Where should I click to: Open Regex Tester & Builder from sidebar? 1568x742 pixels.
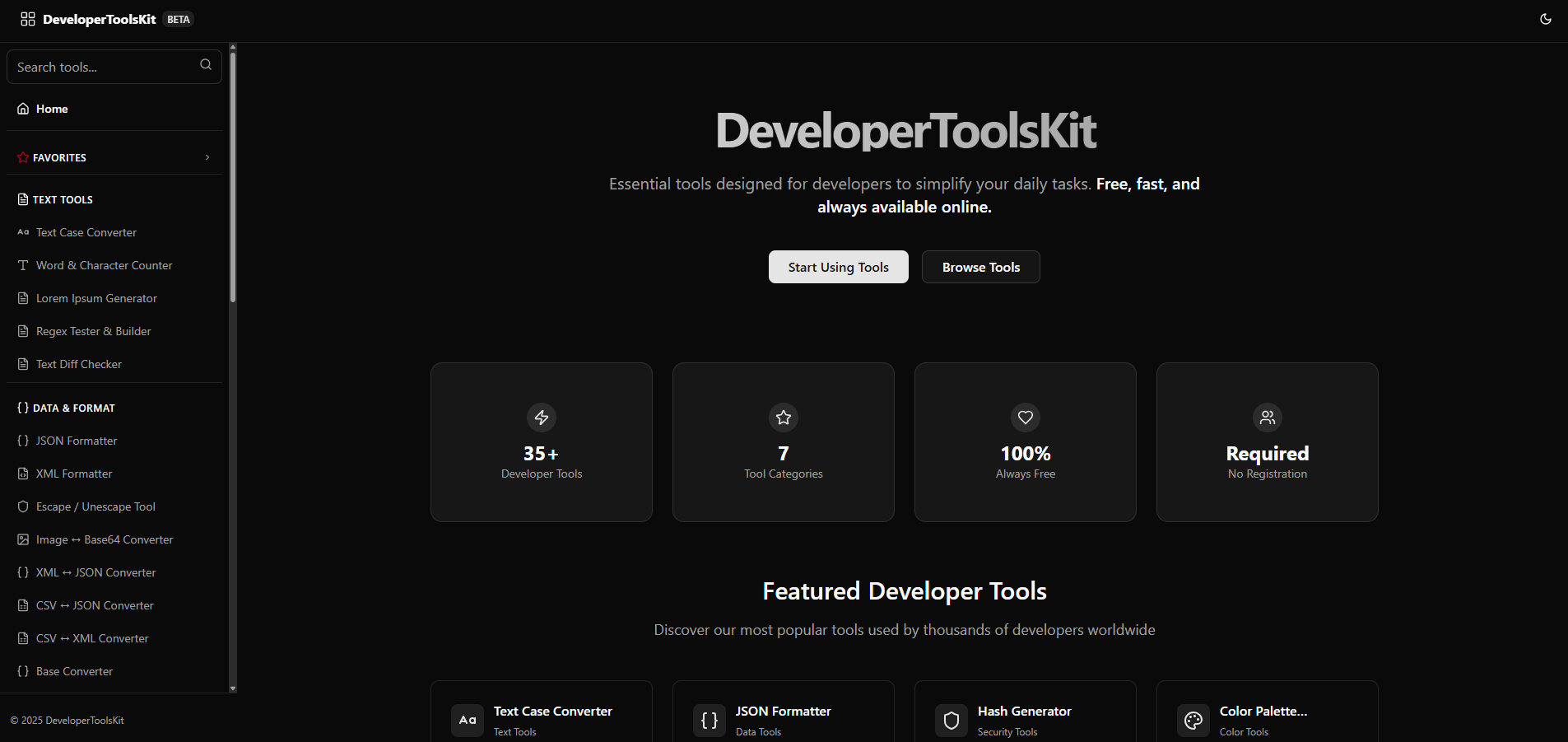(93, 331)
